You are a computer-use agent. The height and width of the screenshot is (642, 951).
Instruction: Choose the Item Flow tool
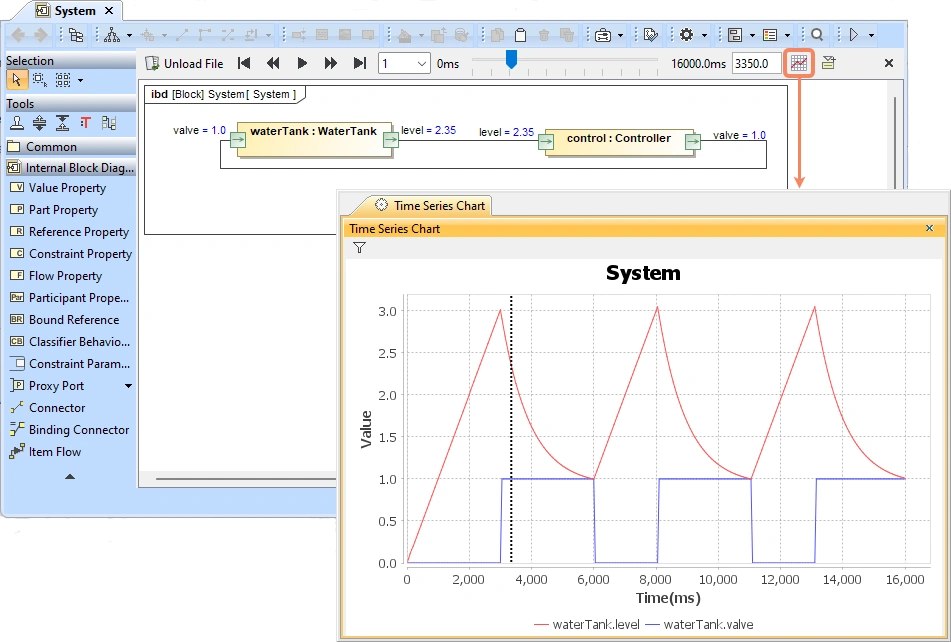point(55,452)
